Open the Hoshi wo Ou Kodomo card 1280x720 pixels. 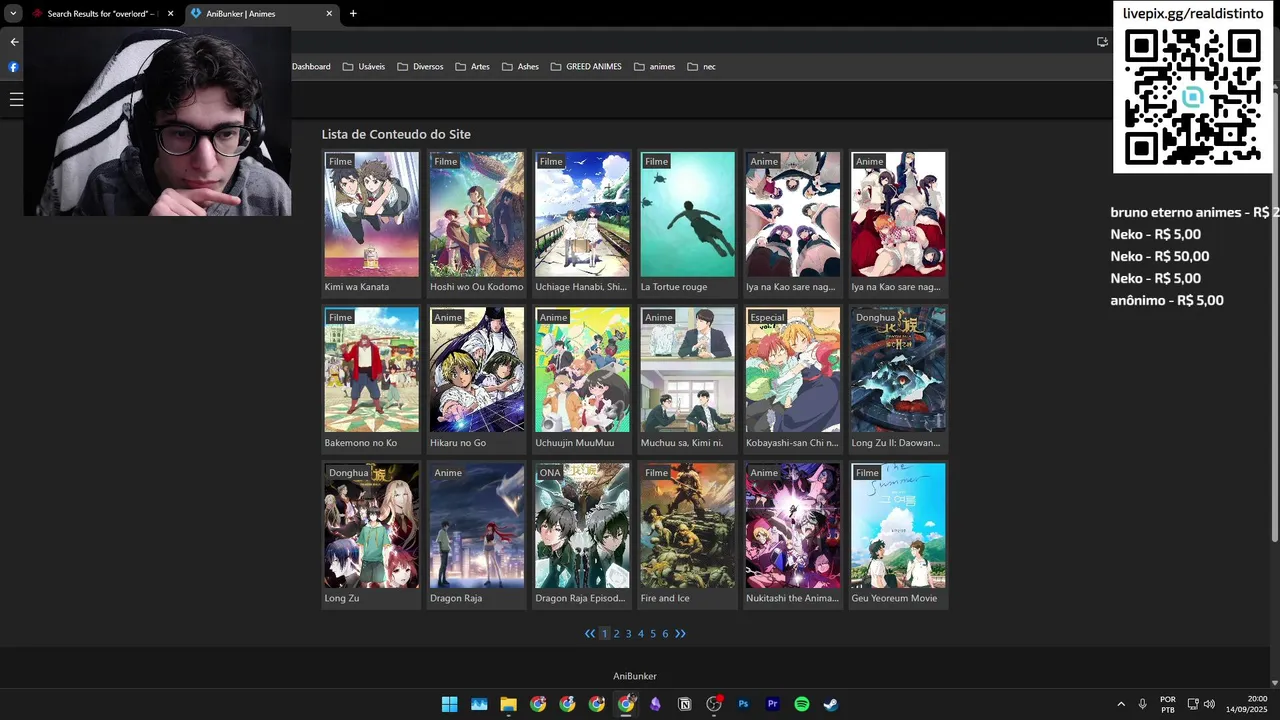coord(477,224)
